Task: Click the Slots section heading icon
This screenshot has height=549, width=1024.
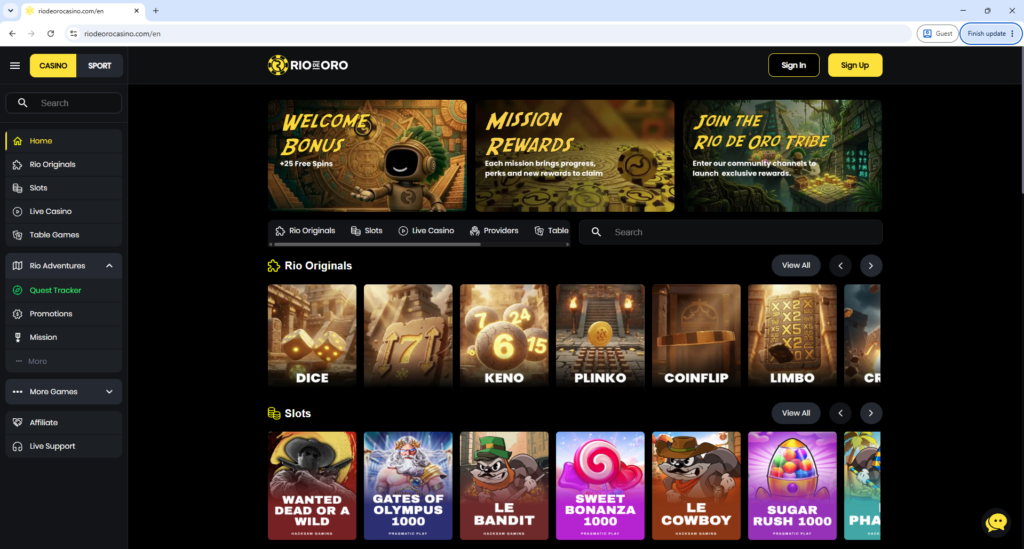Action: pyautogui.click(x=274, y=413)
